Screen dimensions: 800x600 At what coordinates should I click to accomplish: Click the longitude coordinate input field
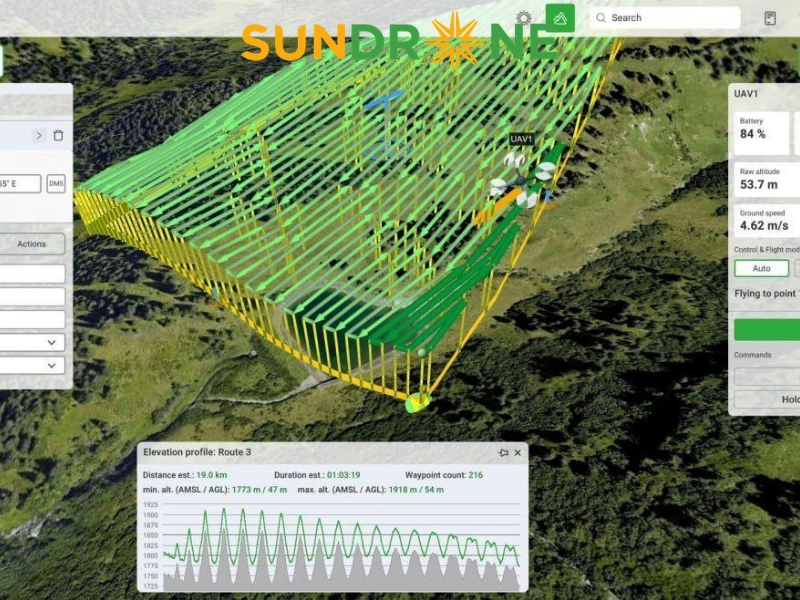click(20, 184)
